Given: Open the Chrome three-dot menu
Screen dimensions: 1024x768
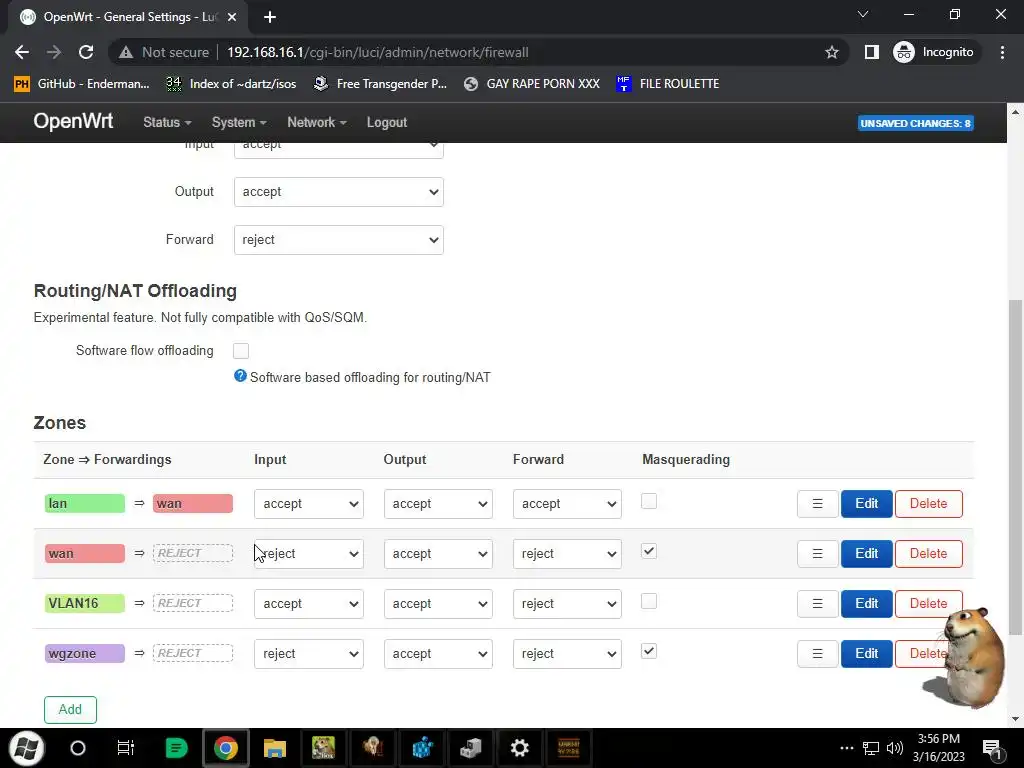Looking at the screenshot, I should tap(1002, 52).
